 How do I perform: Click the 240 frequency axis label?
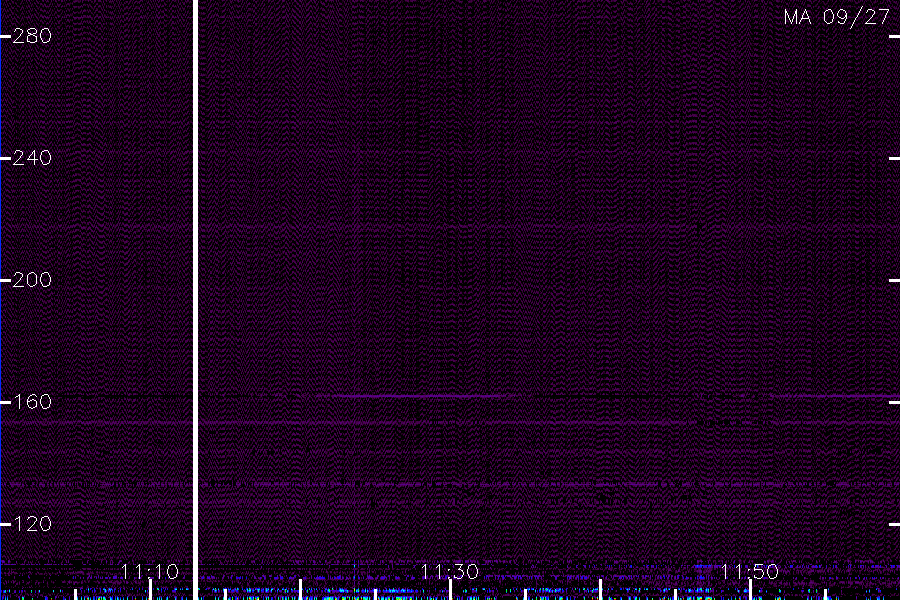[32, 158]
